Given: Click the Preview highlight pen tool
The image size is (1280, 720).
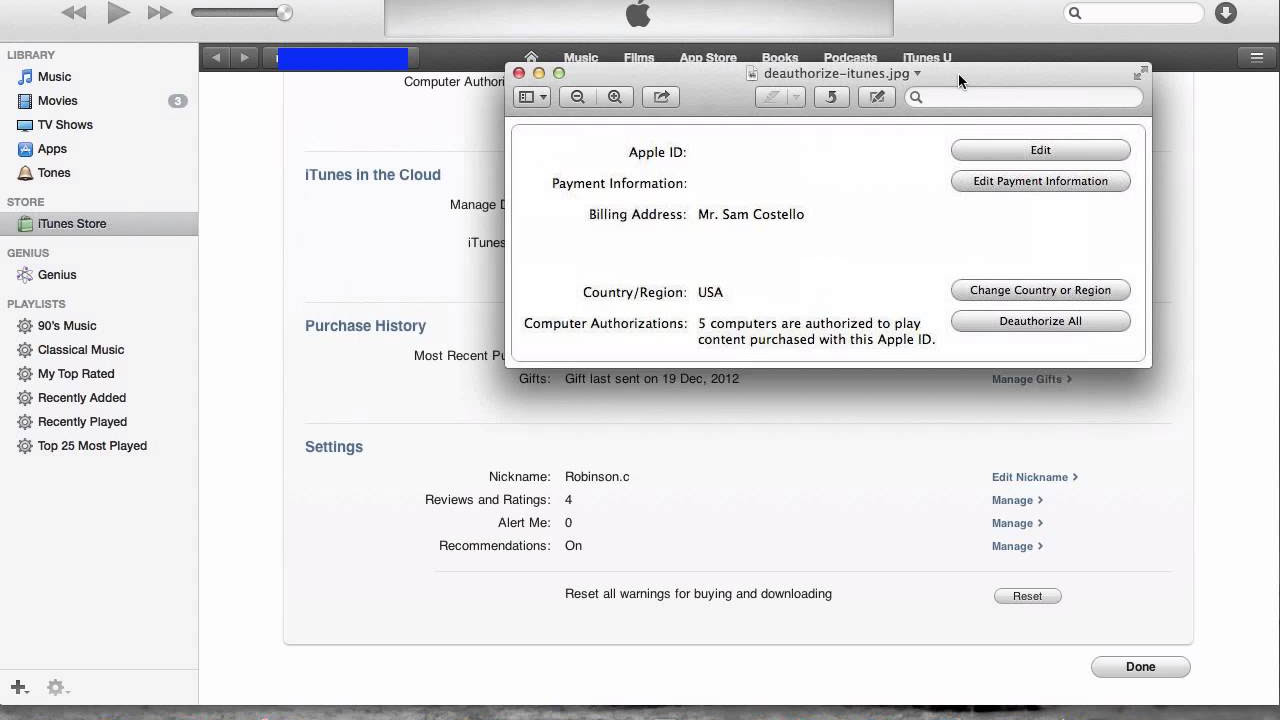Looking at the screenshot, I should point(771,97).
